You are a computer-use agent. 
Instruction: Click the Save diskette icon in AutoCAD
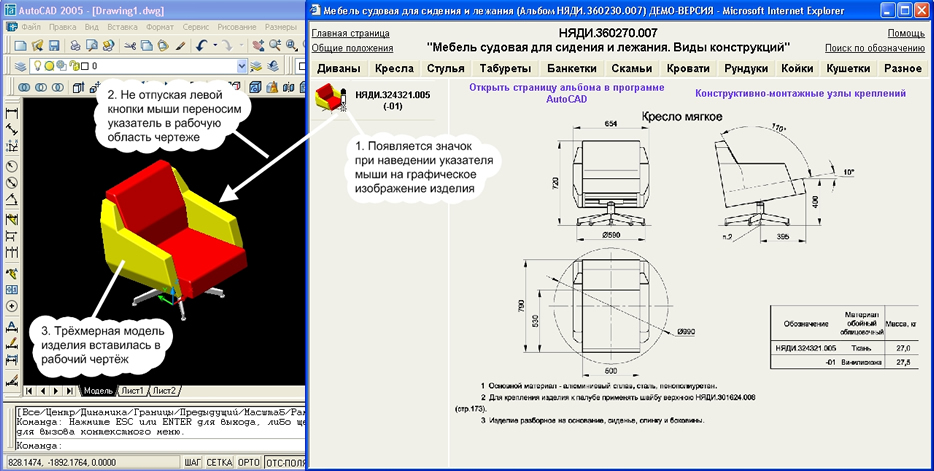54,45
